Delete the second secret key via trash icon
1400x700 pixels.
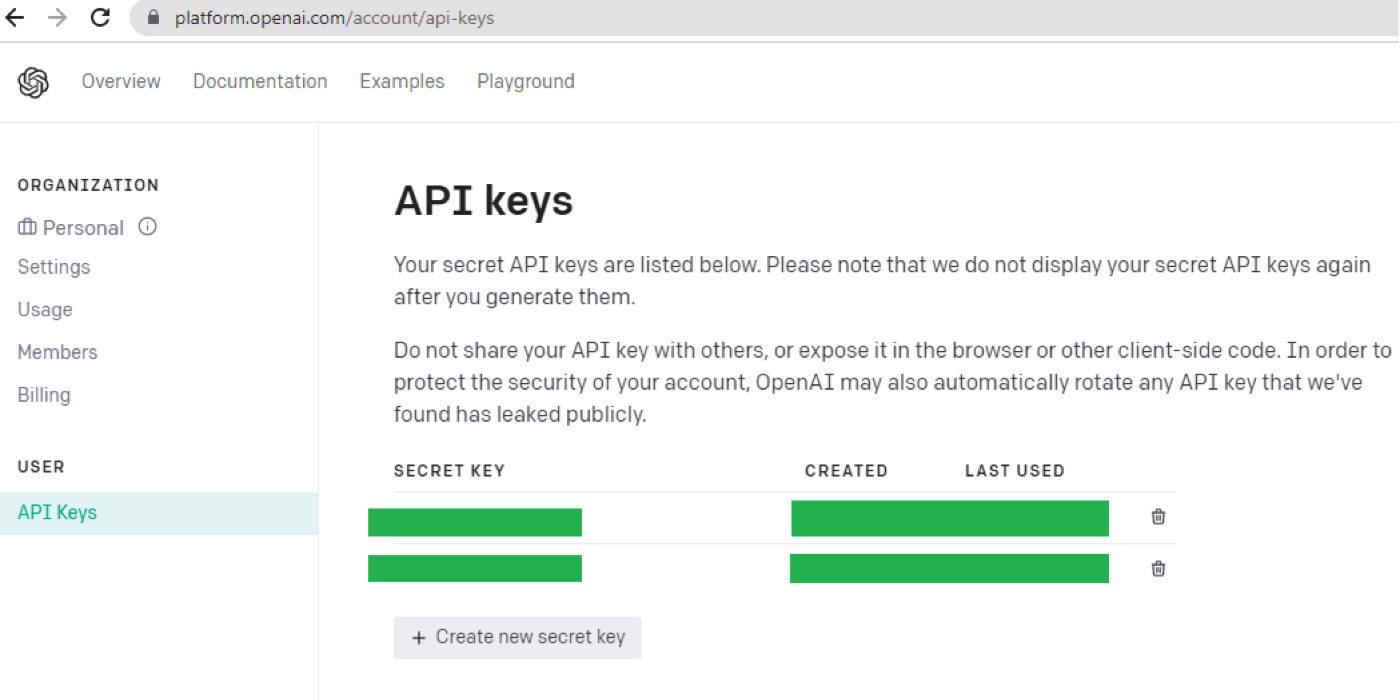point(1158,569)
